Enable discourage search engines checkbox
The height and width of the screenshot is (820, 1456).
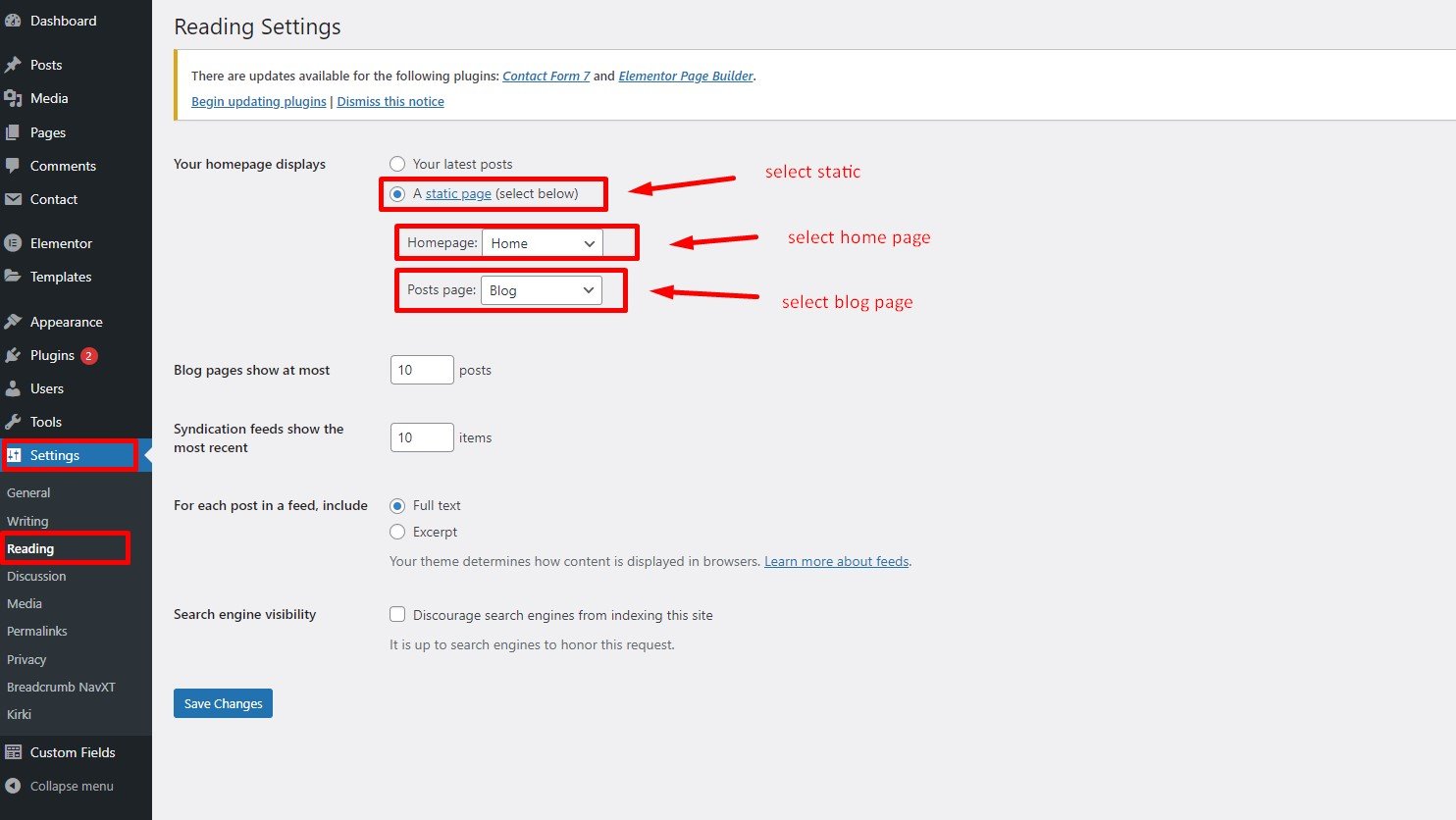(397, 615)
